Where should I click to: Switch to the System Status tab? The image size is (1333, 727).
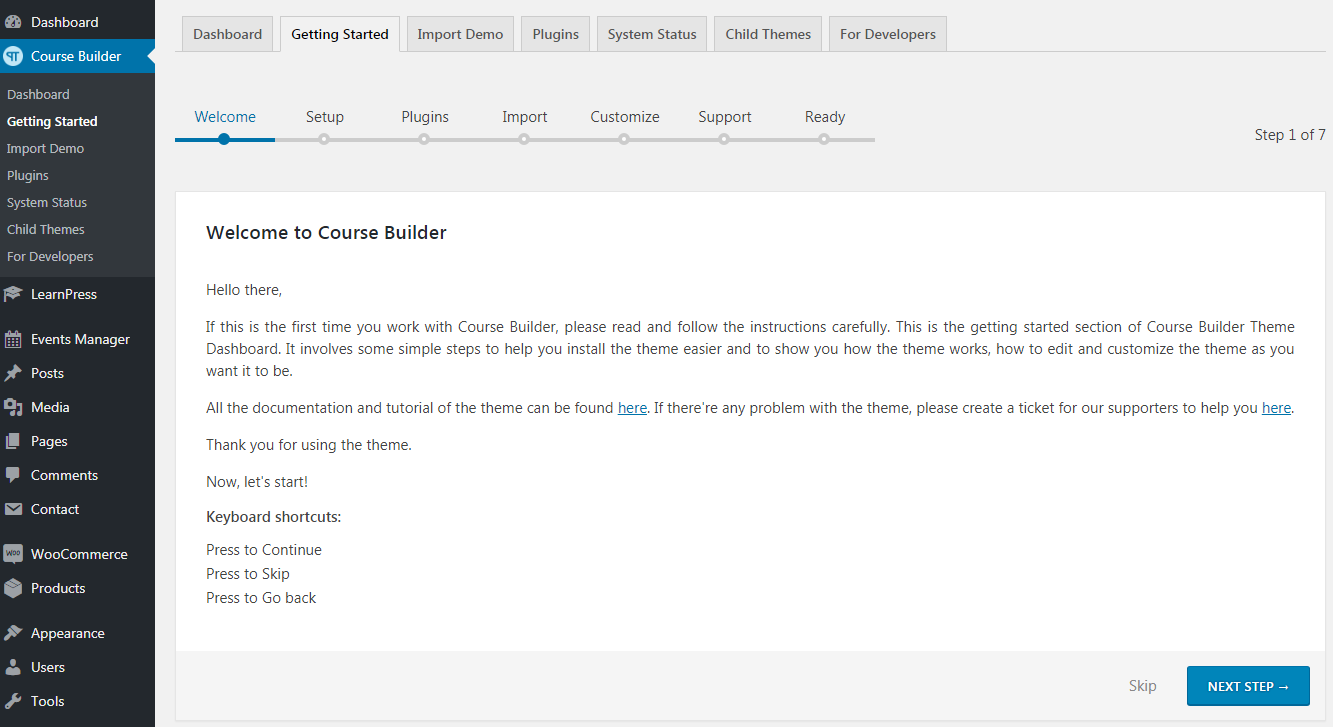tap(652, 34)
